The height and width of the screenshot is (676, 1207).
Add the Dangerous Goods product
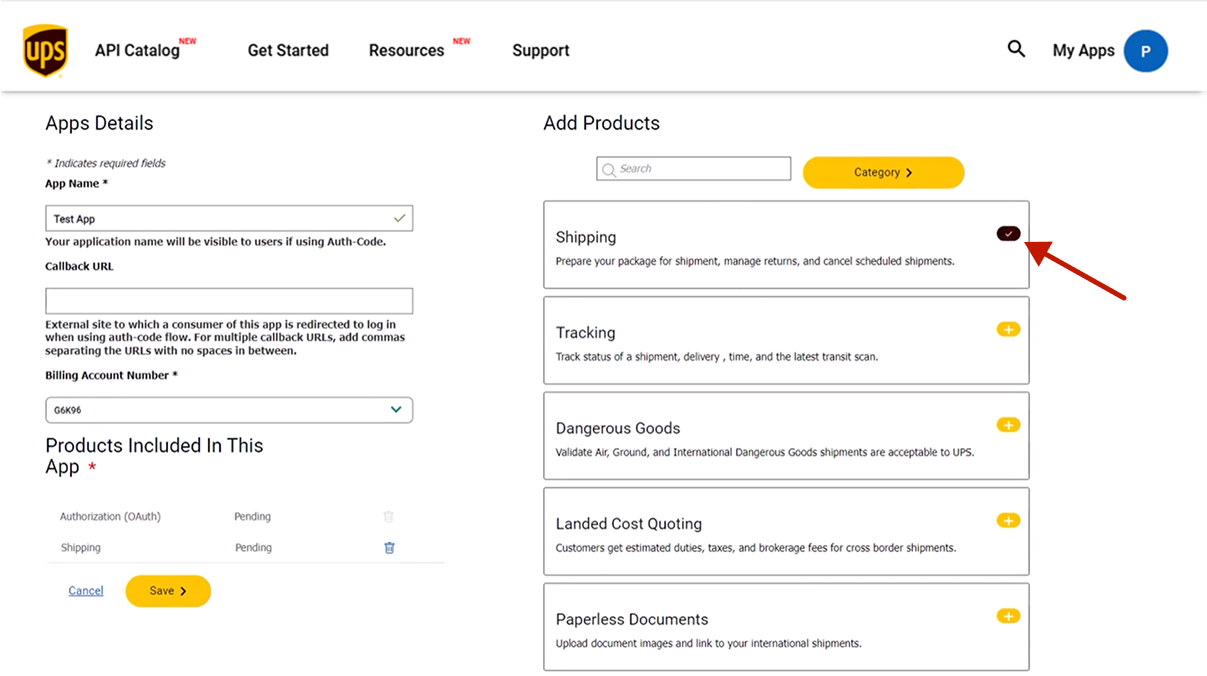coord(1008,425)
